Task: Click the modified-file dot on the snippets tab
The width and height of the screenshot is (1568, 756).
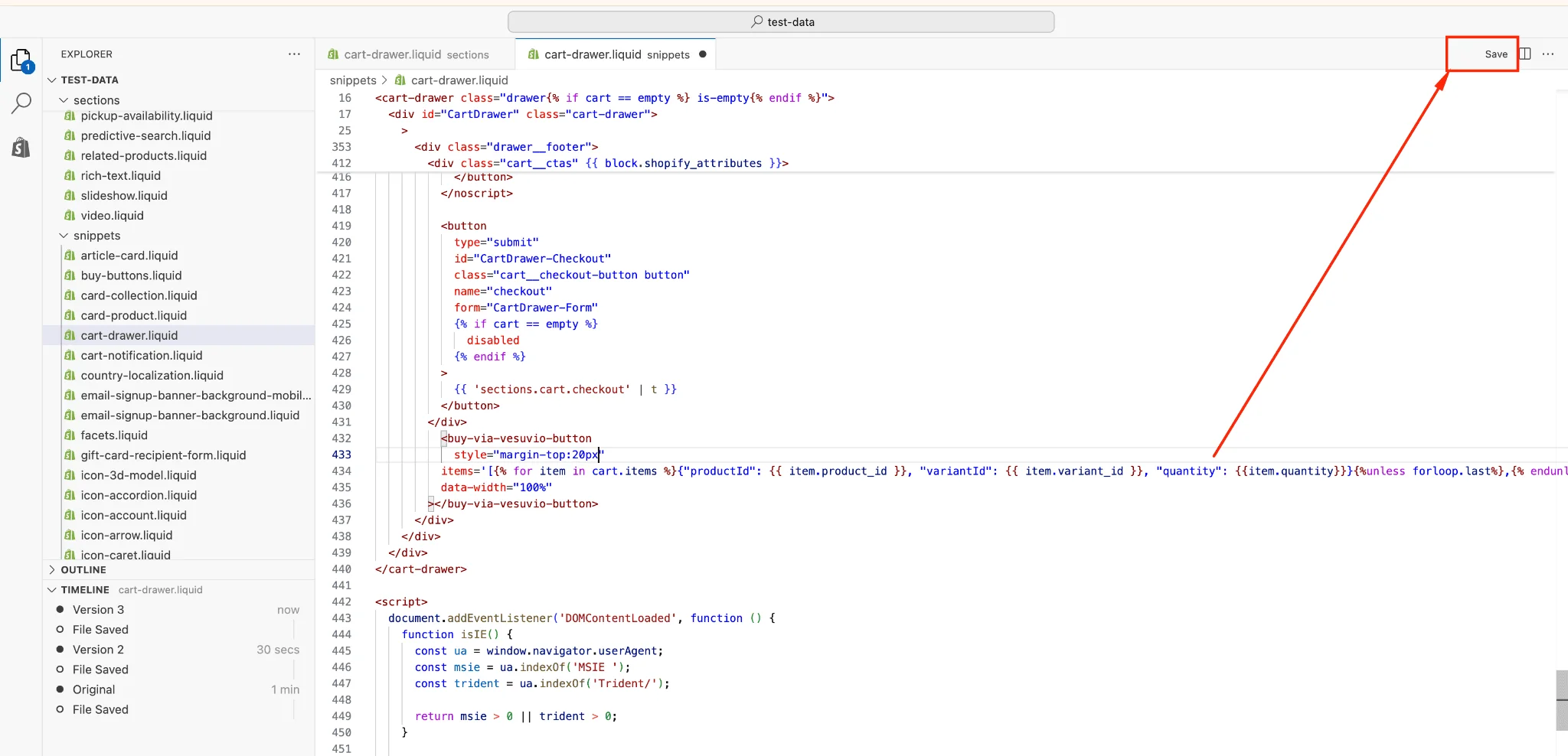Action: (x=702, y=54)
